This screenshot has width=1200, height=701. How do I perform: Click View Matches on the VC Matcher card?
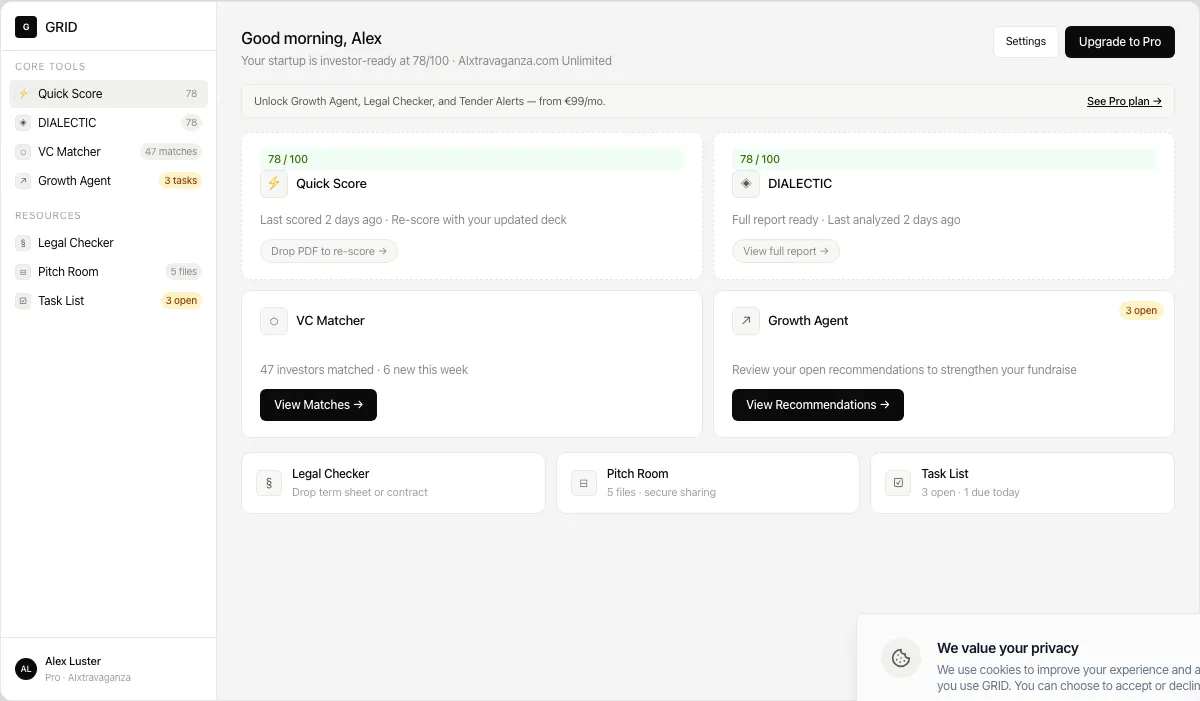click(318, 404)
